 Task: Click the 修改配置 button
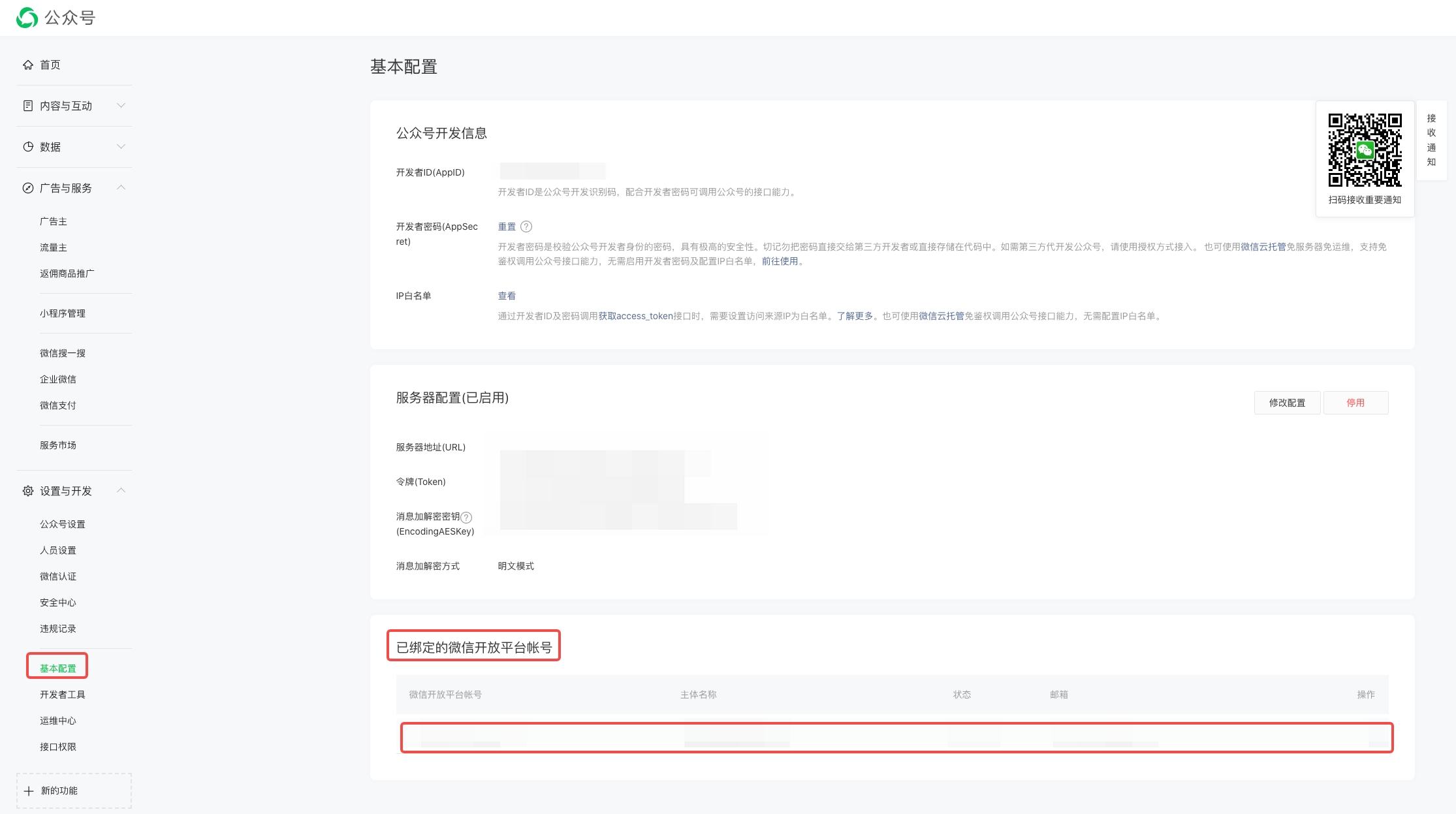pyautogui.click(x=1287, y=403)
